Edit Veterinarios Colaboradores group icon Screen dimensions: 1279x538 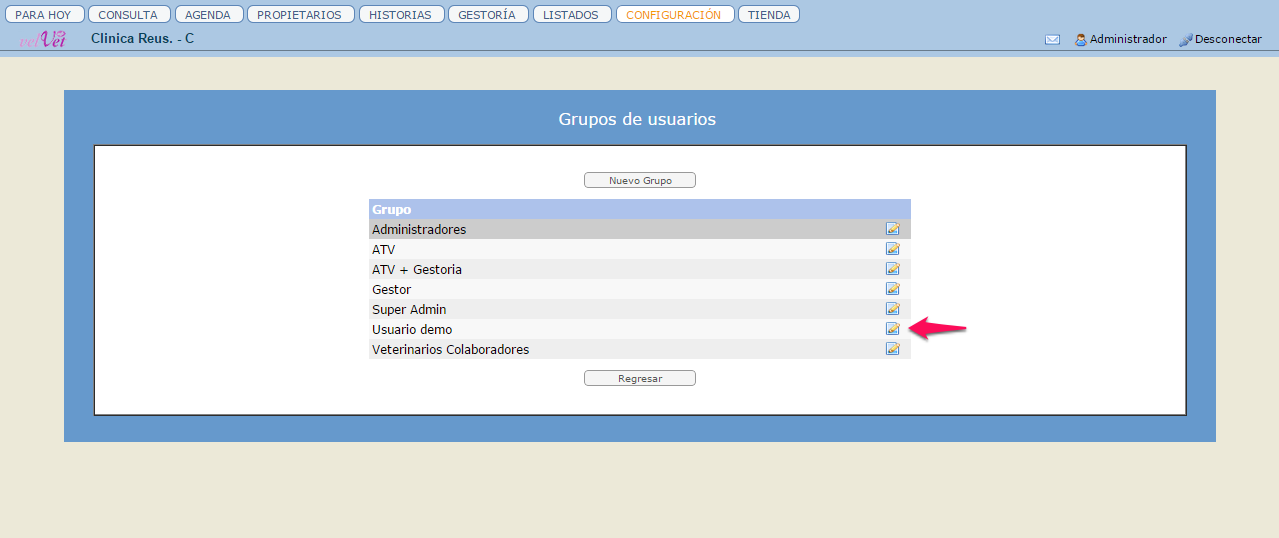point(892,349)
